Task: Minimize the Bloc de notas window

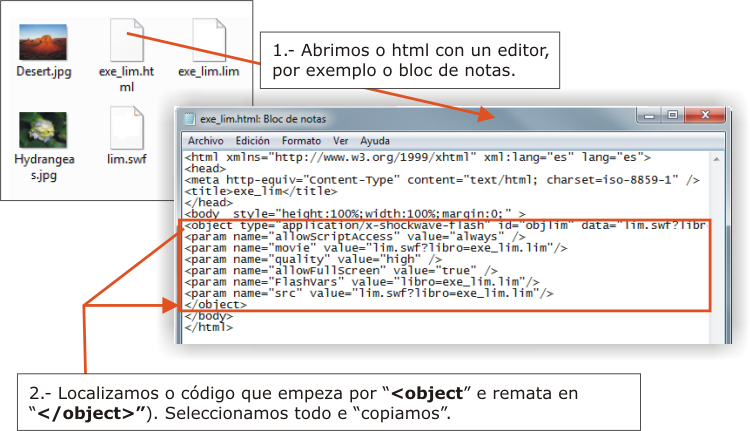Action: [x=651, y=116]
